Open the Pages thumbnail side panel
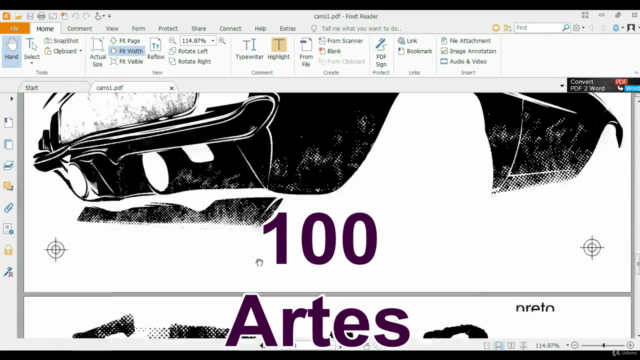Viewport: 640px width, 360px height. [9, 144]
